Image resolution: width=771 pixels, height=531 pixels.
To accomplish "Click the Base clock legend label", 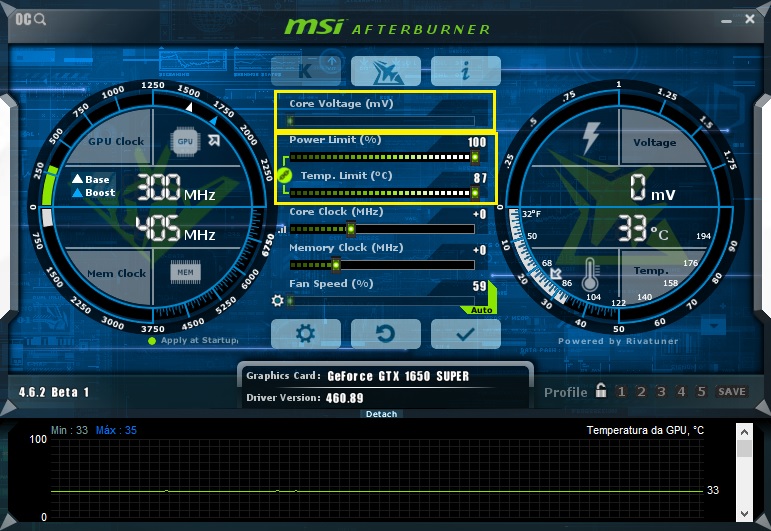I will tap(91, 179).
